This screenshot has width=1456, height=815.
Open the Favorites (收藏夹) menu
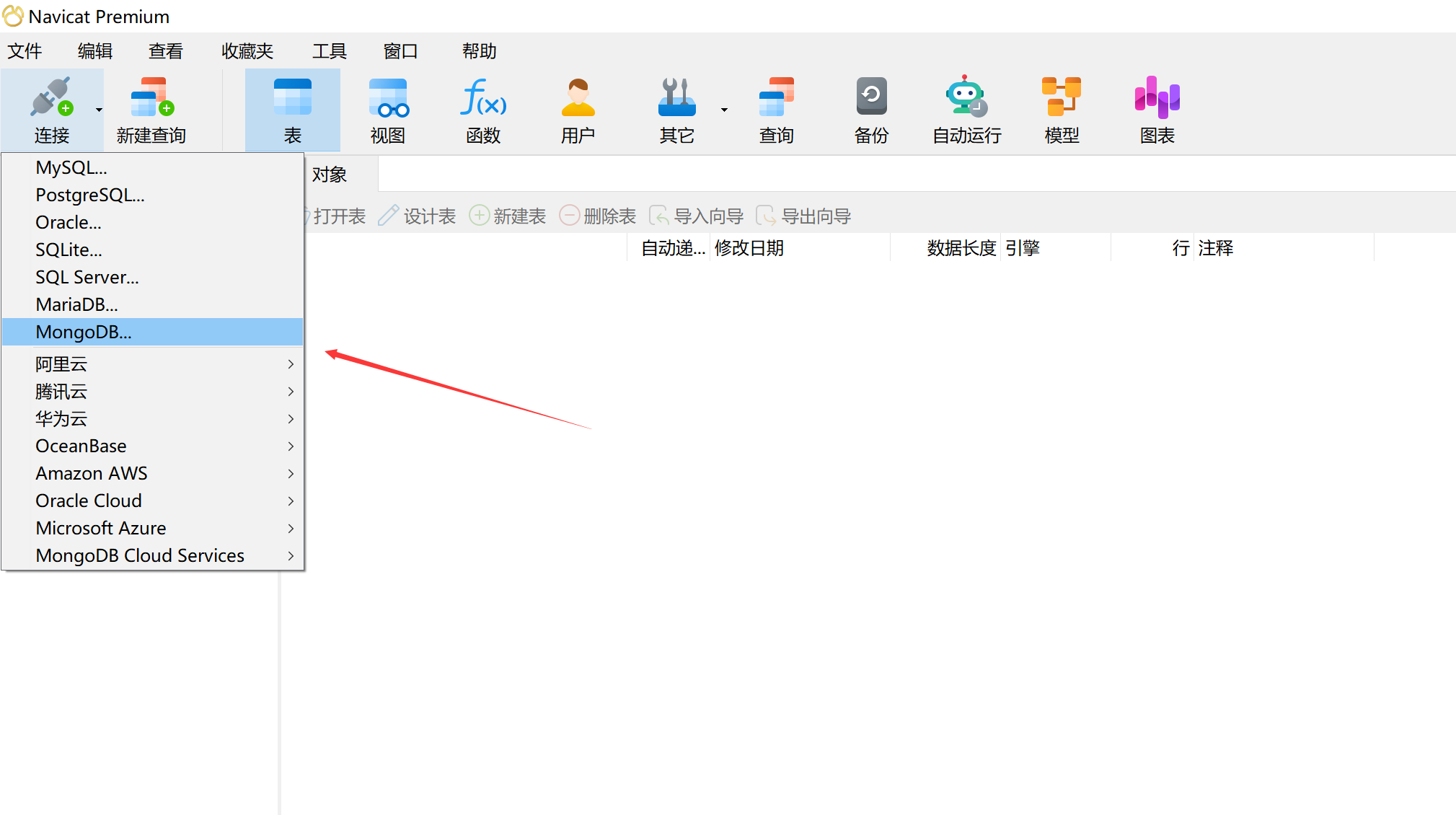(x=247, y=51)
